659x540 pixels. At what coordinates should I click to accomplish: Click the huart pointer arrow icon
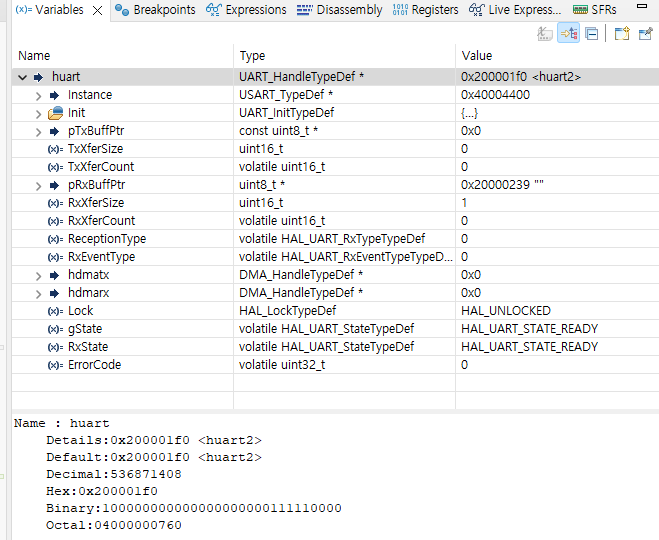click(x=39, y=77)
